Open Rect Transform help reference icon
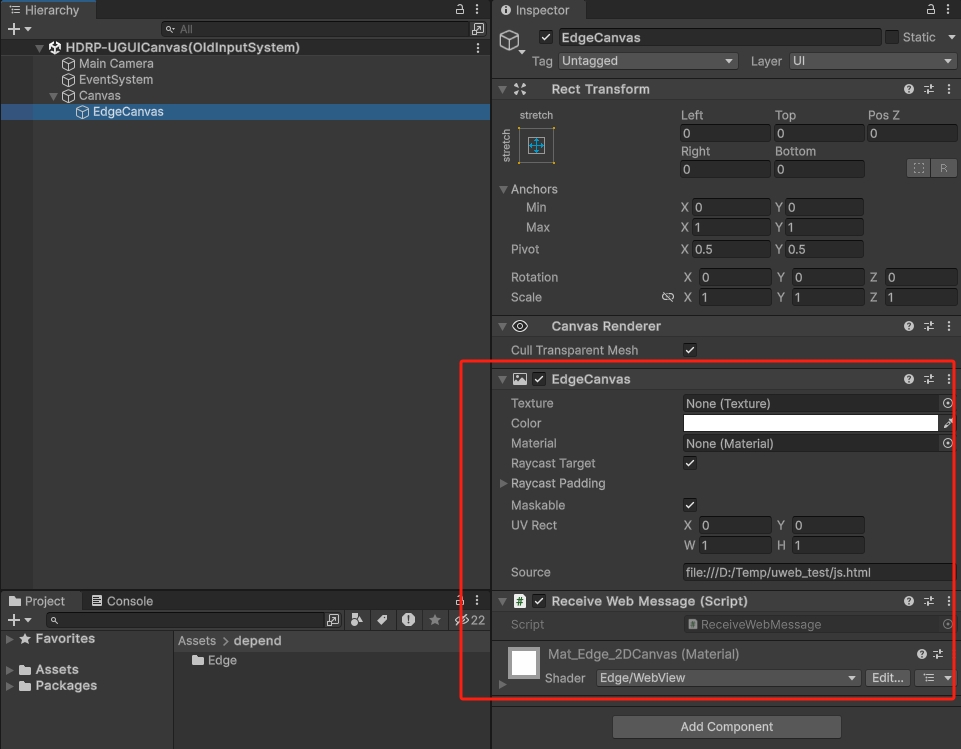The width and height of the screenshot is (961, 749). [x=909, y=89]
